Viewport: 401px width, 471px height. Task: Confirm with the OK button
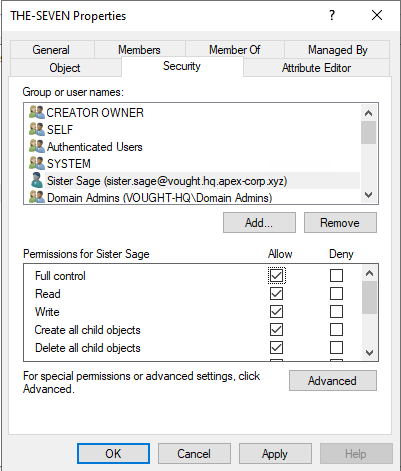coord(113,454)
